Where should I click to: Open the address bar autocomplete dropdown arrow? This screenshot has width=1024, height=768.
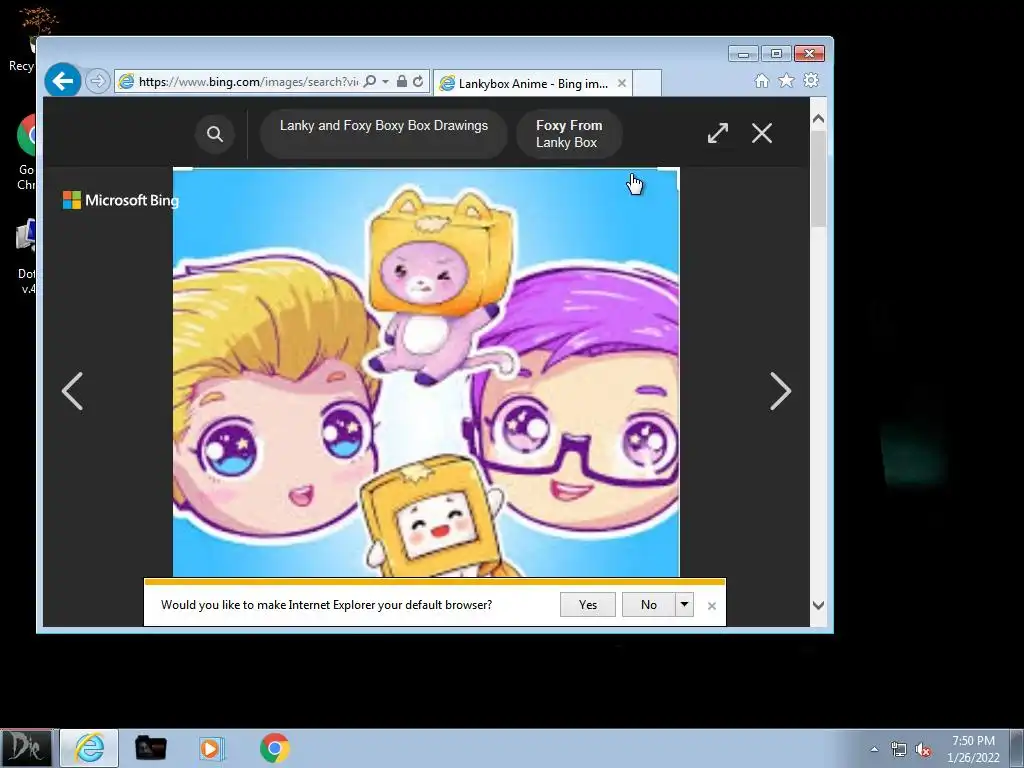pyautogui.click(x=385, y=82)
